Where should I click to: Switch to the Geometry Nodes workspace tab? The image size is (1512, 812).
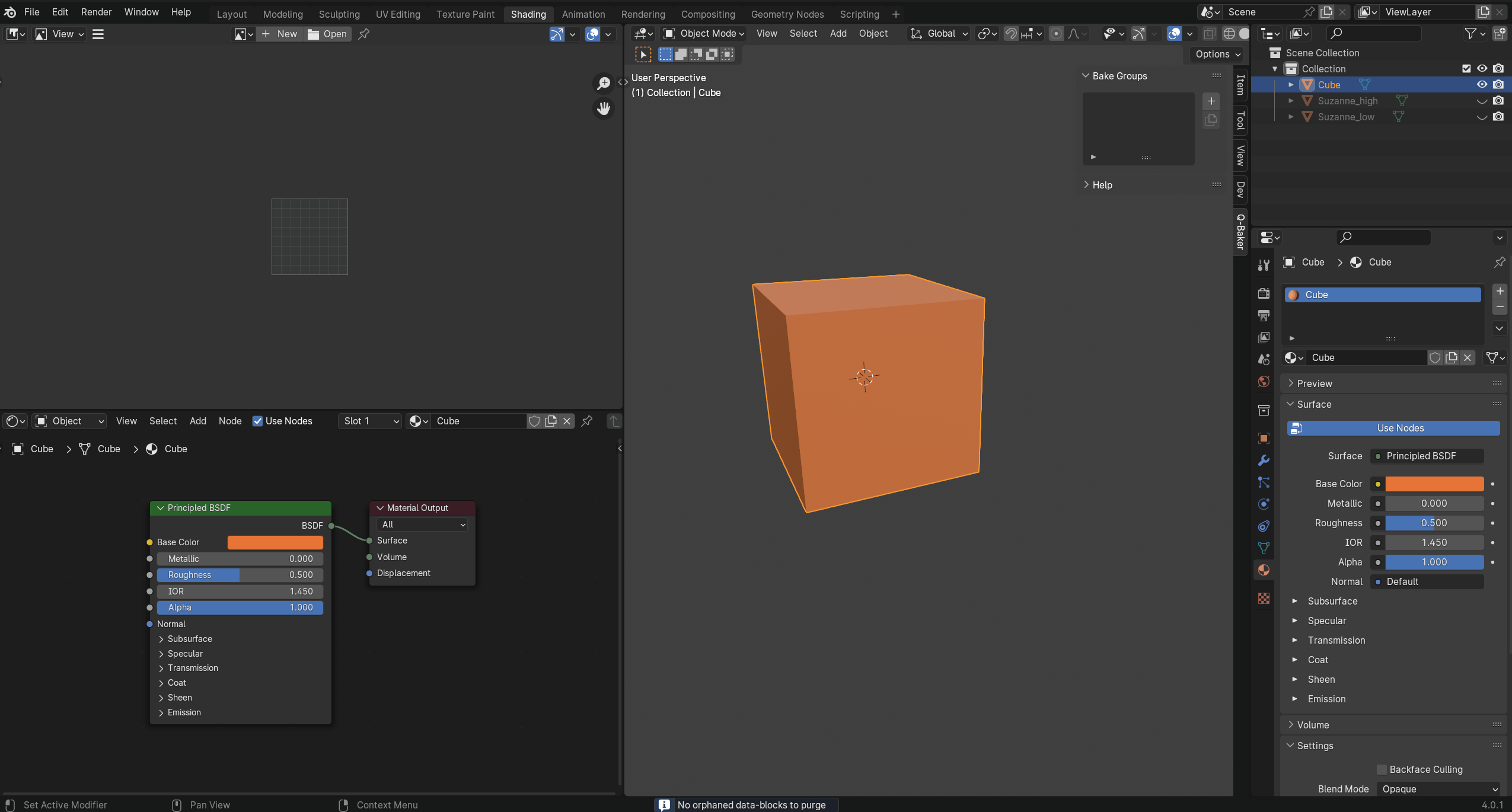coord(787,14)
